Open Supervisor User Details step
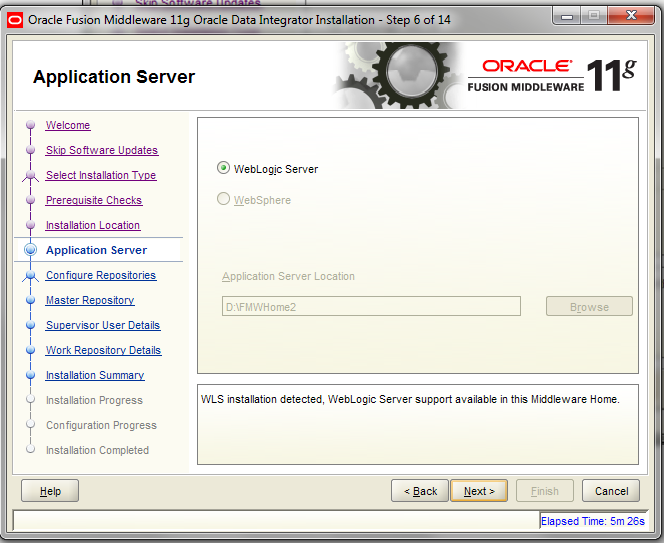 coord(103,325)
